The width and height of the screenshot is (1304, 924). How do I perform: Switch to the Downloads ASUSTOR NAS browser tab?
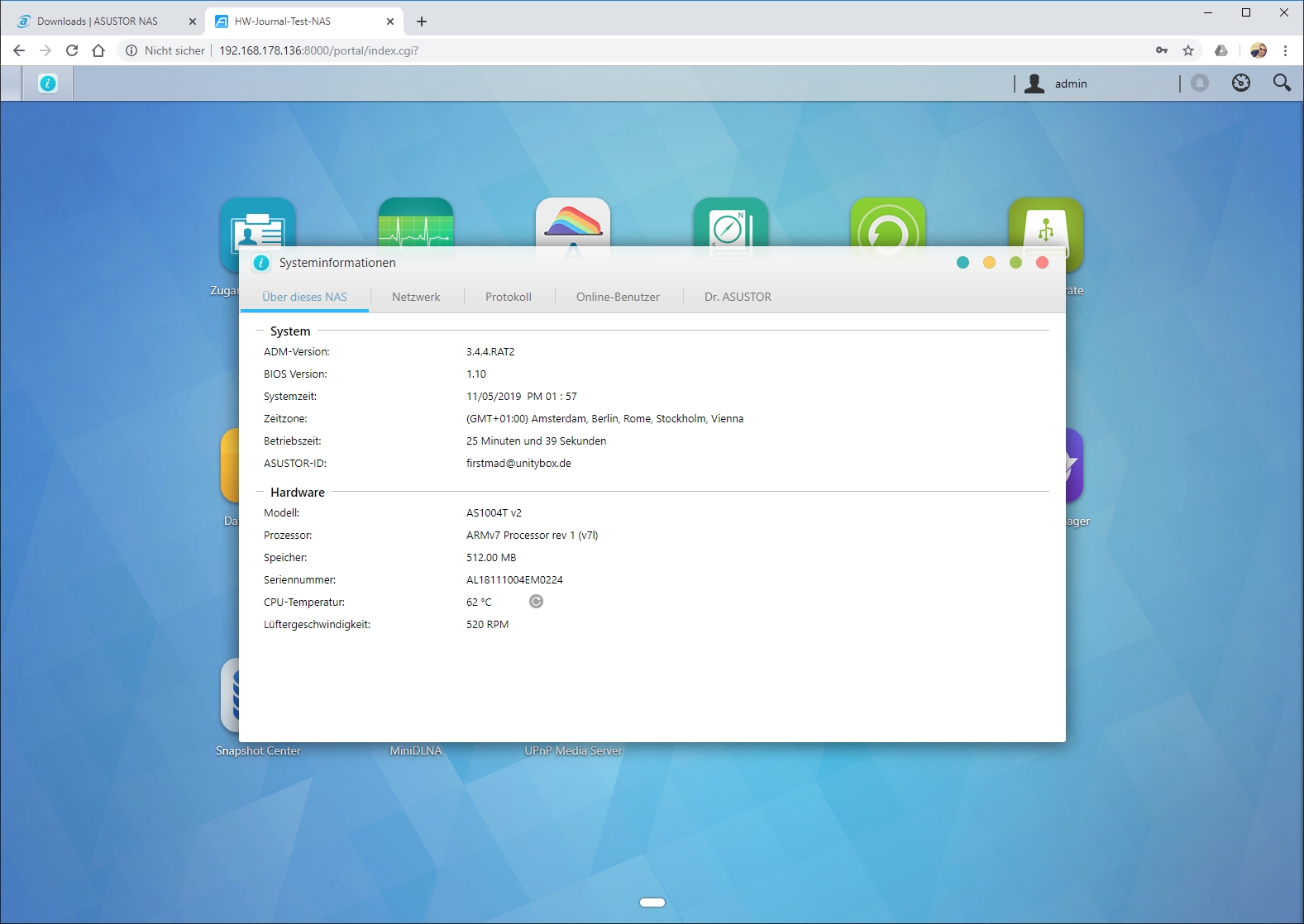[x=98, y=21]
